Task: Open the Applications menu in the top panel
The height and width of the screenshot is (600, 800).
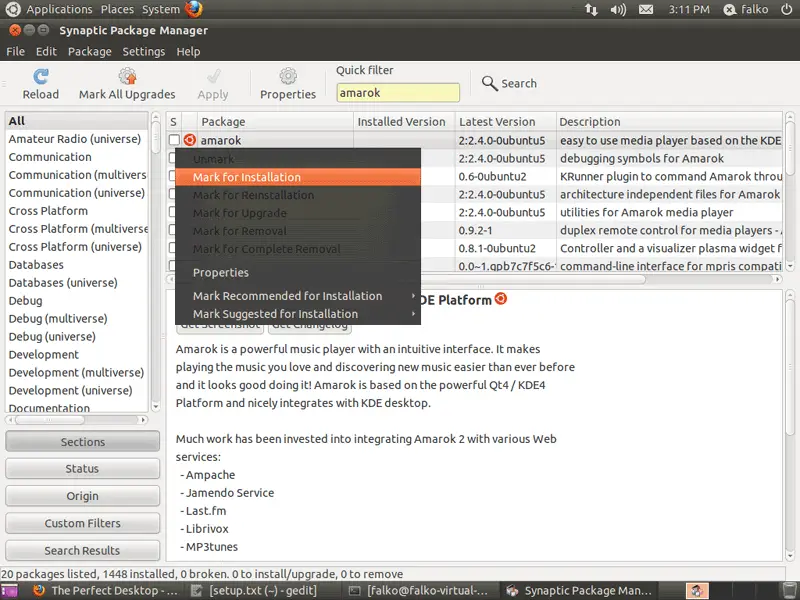Action: coord(59,9)
